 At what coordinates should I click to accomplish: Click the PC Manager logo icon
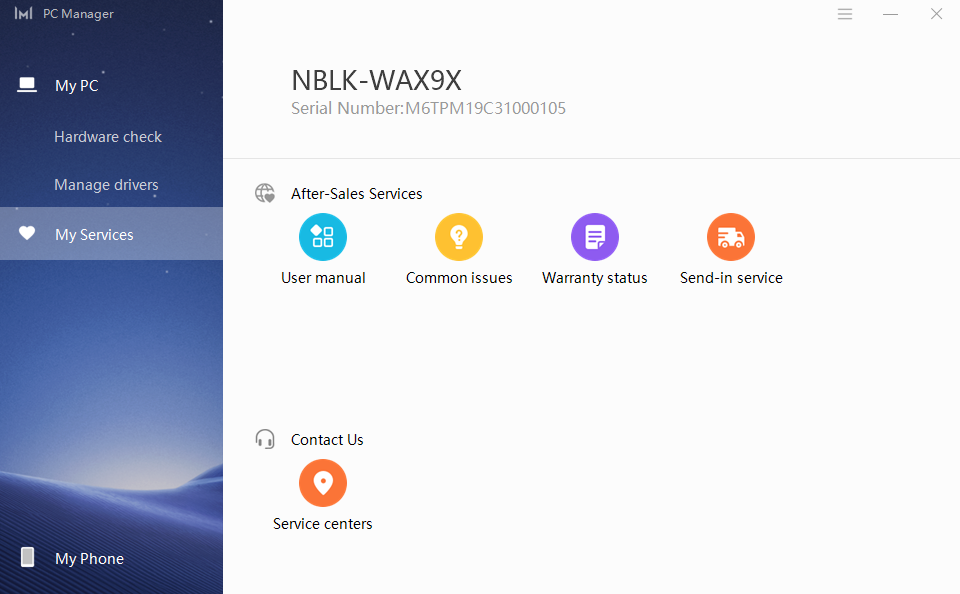(23, 13)
